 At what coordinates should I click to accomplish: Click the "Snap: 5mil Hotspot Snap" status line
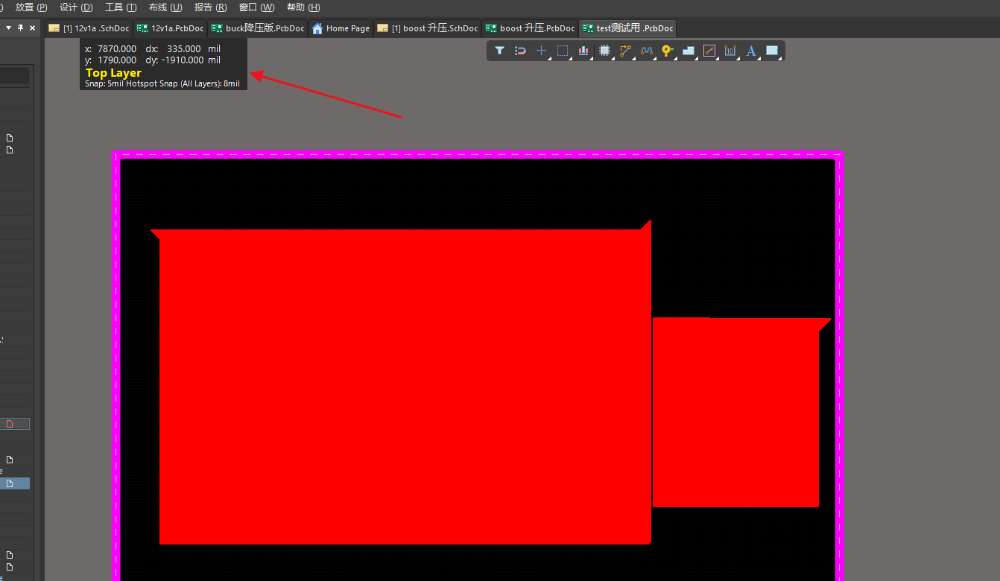point(162,84)
